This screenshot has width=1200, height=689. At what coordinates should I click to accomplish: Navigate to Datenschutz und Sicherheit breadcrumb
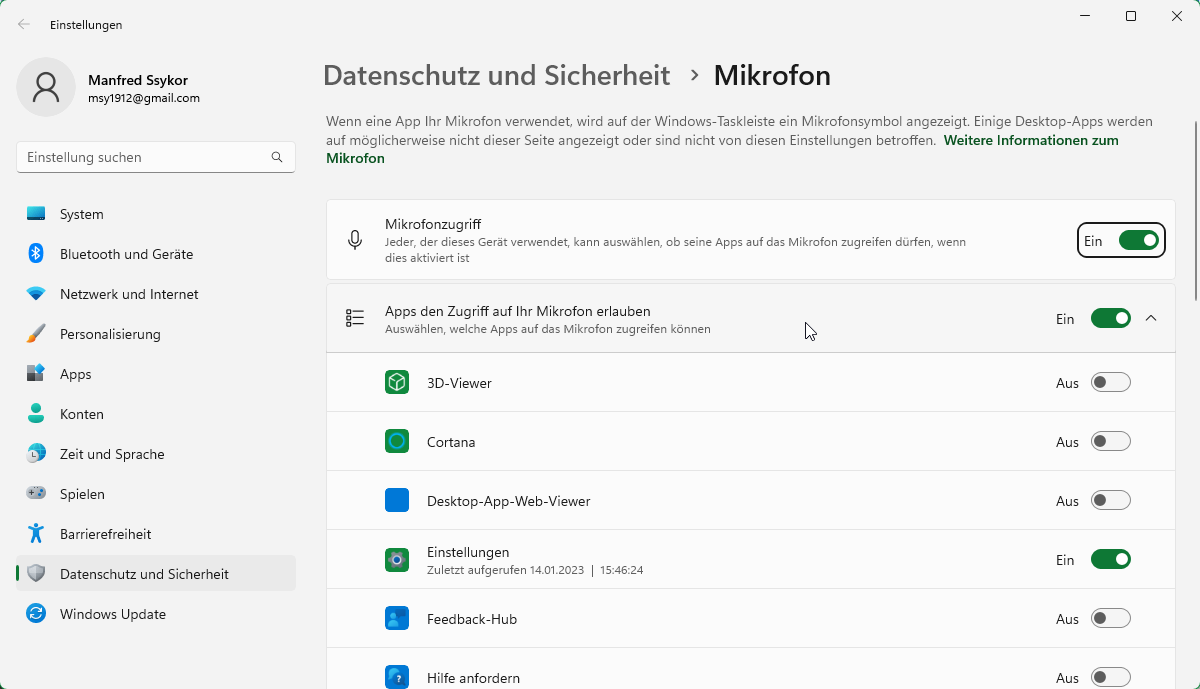496,76
